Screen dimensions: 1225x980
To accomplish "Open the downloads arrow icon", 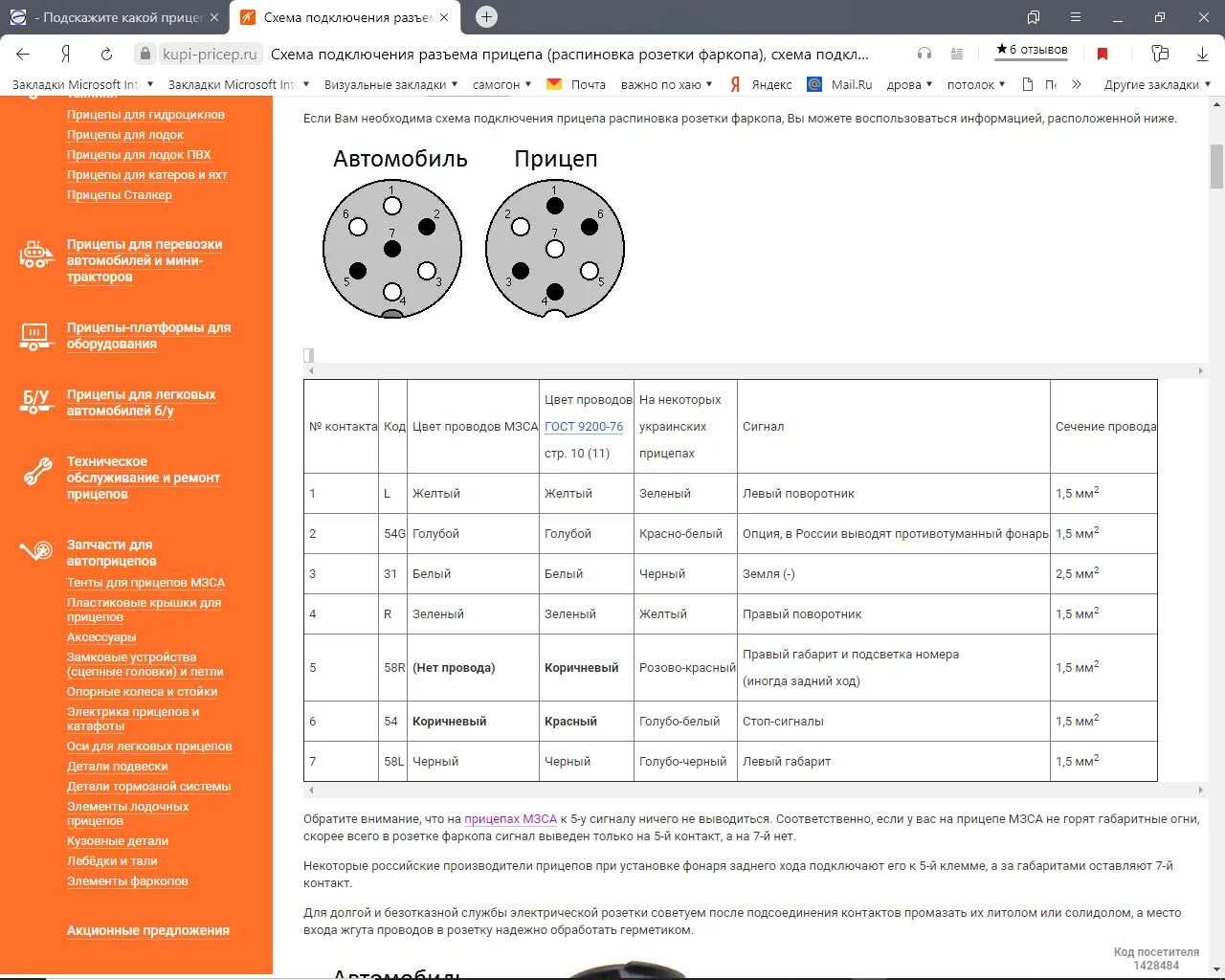I will [1202, 54].
